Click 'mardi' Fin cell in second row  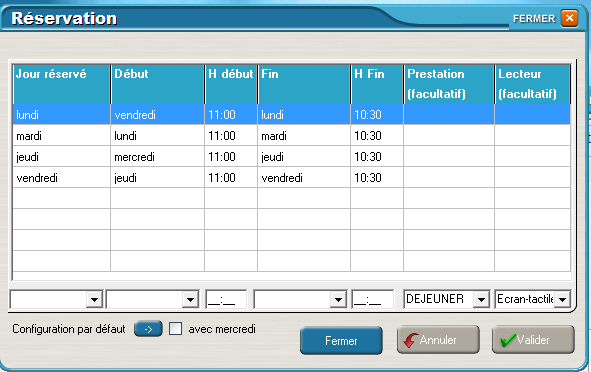pos(305,136)
